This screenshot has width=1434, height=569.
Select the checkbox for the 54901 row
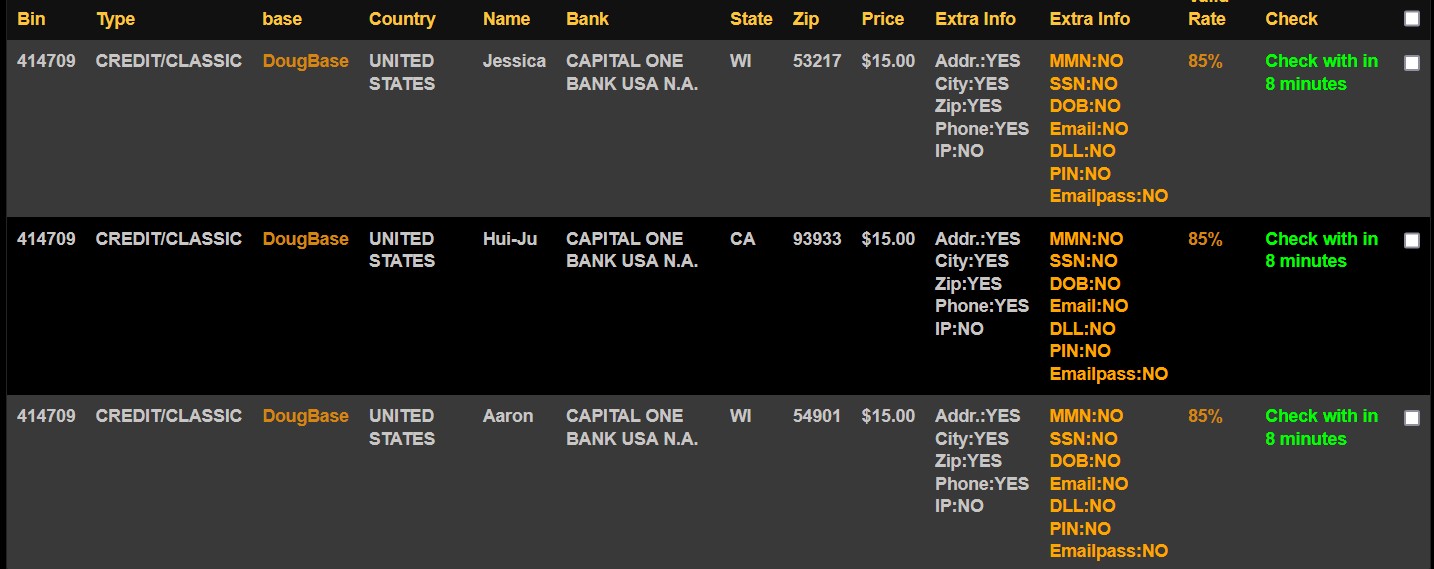[x=1411, y=418]
